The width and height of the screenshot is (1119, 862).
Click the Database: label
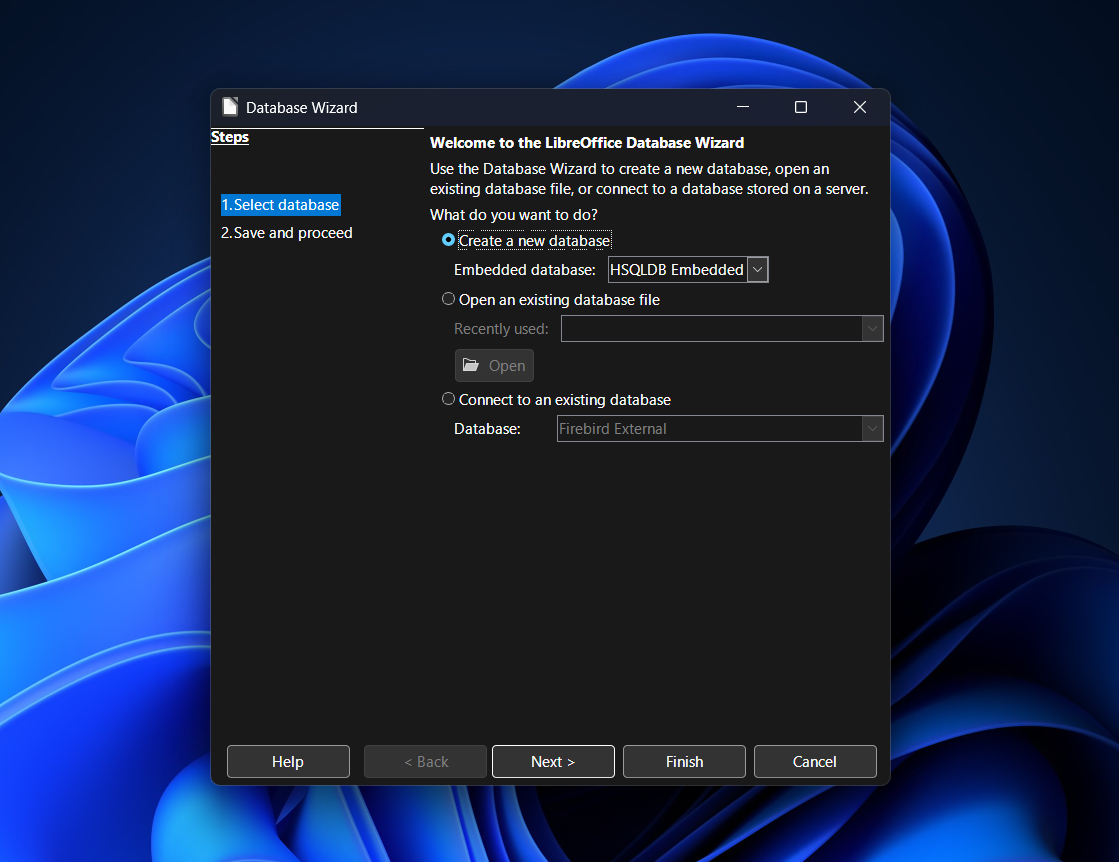click(x=487, y=429)
